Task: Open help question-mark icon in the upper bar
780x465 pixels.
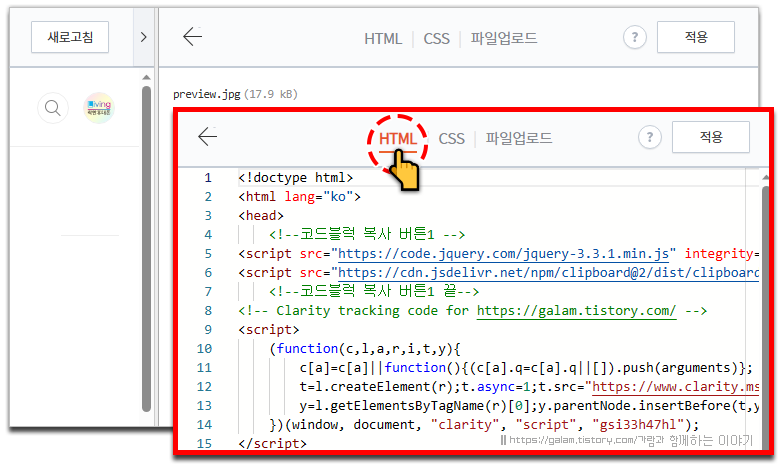Action: pyautogui.click(x=635, y=37)
